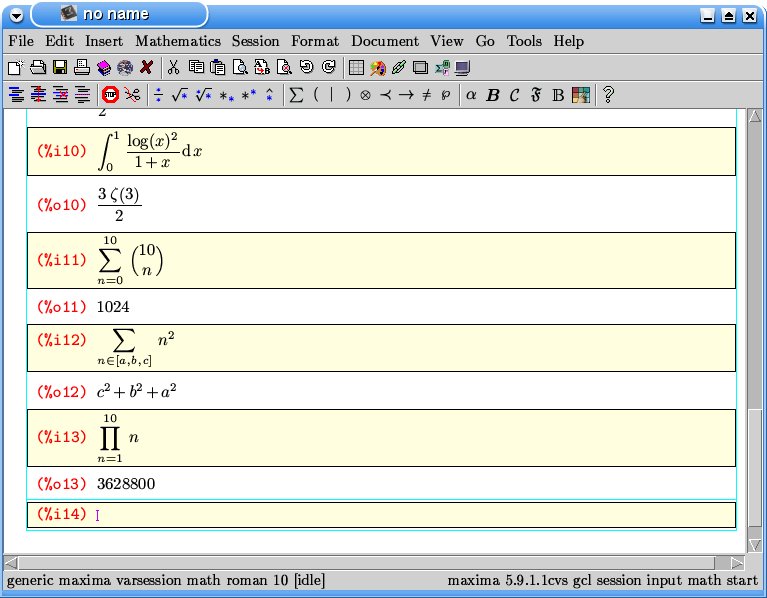This screenshot has height=598, width=767.
Task: Cut selection with the scissors icon
Action: coord(173,67)
